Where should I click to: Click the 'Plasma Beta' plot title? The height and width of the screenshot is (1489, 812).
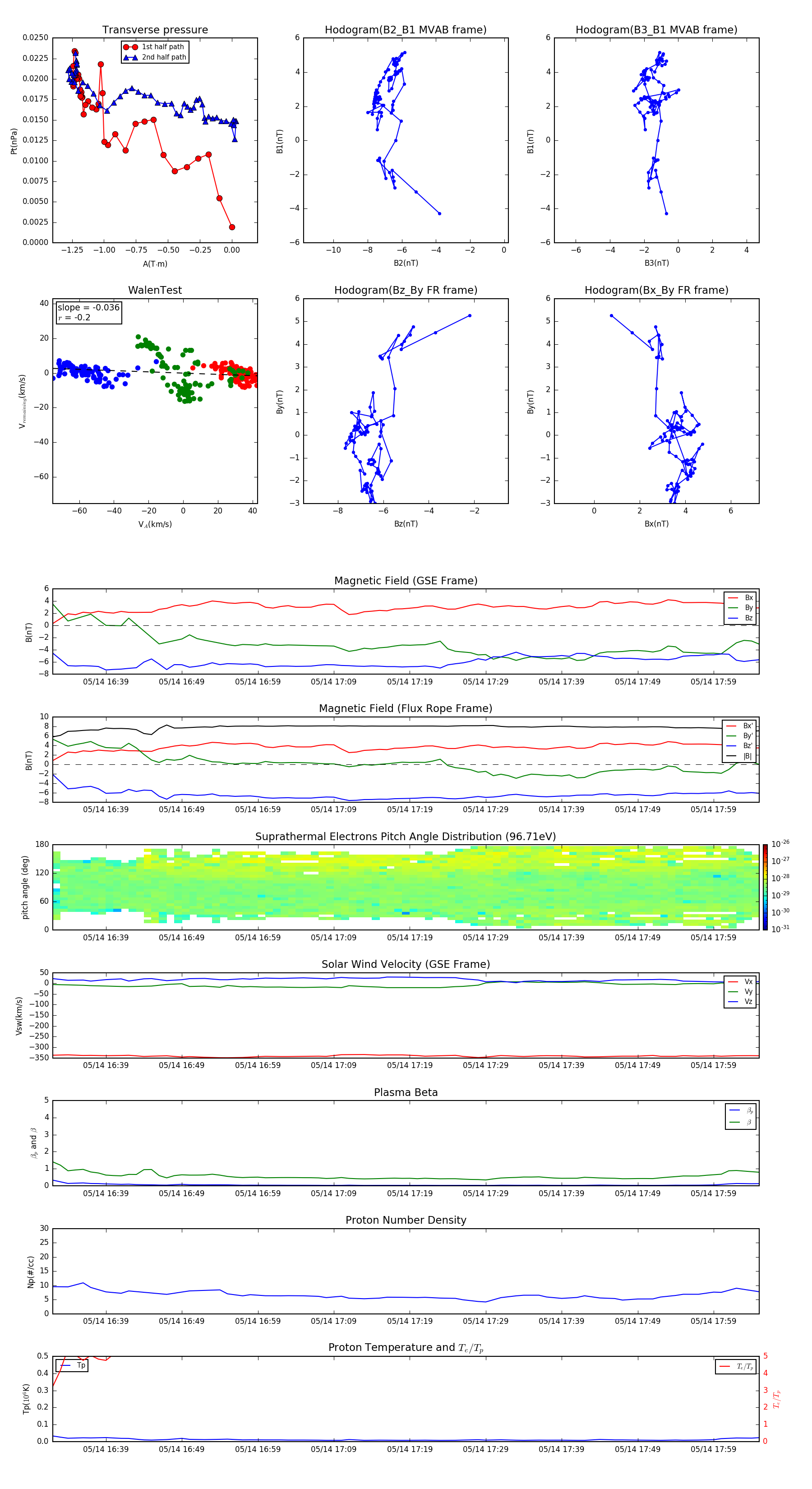pyautogui.click(x=406, y=1092)
